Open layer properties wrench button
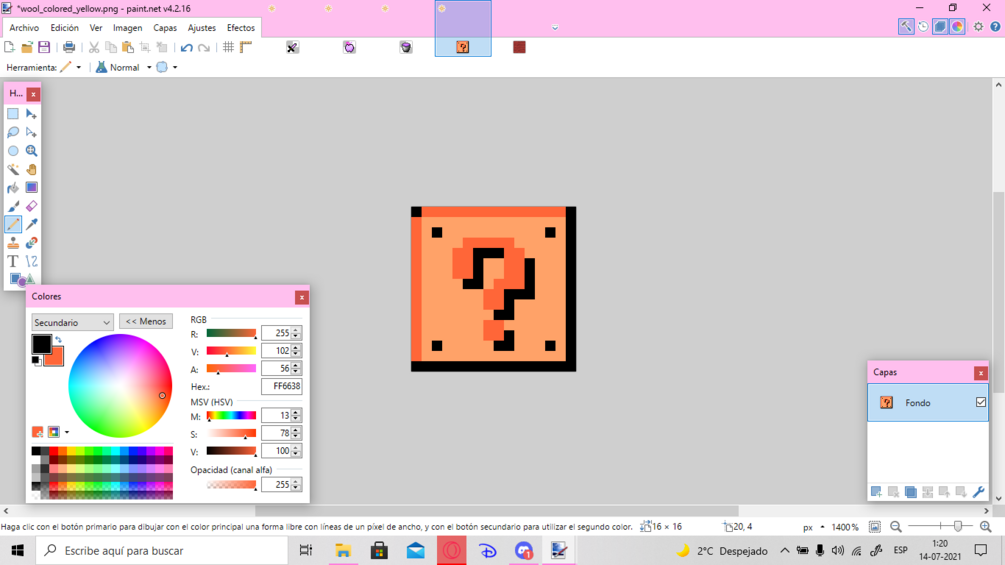1005x565 pixels. tap(978, 492)
